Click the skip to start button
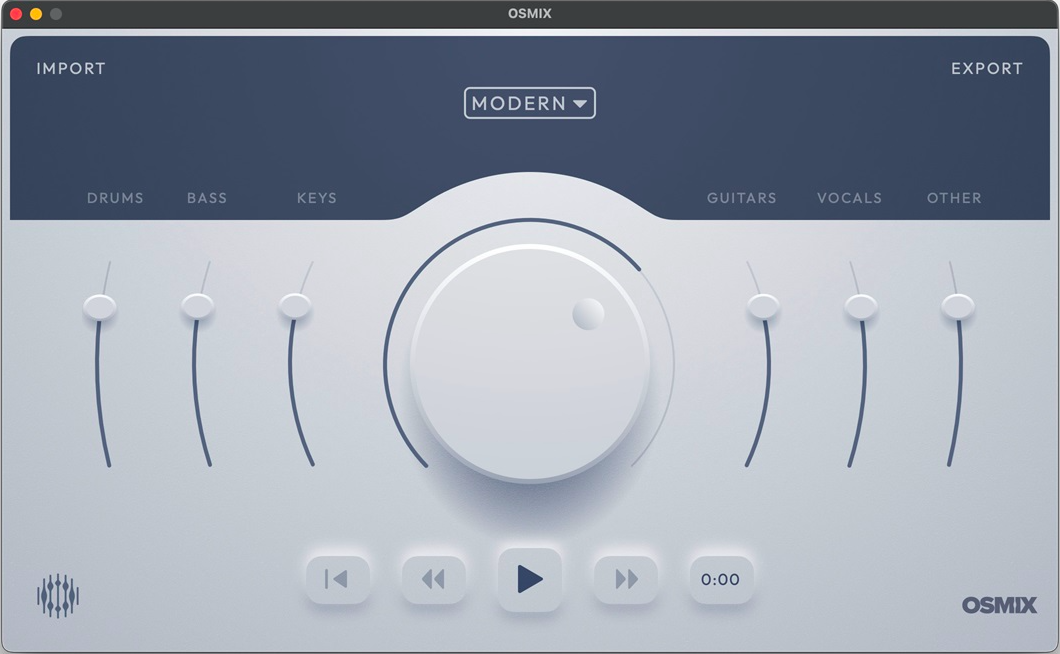 pos(337,580)
